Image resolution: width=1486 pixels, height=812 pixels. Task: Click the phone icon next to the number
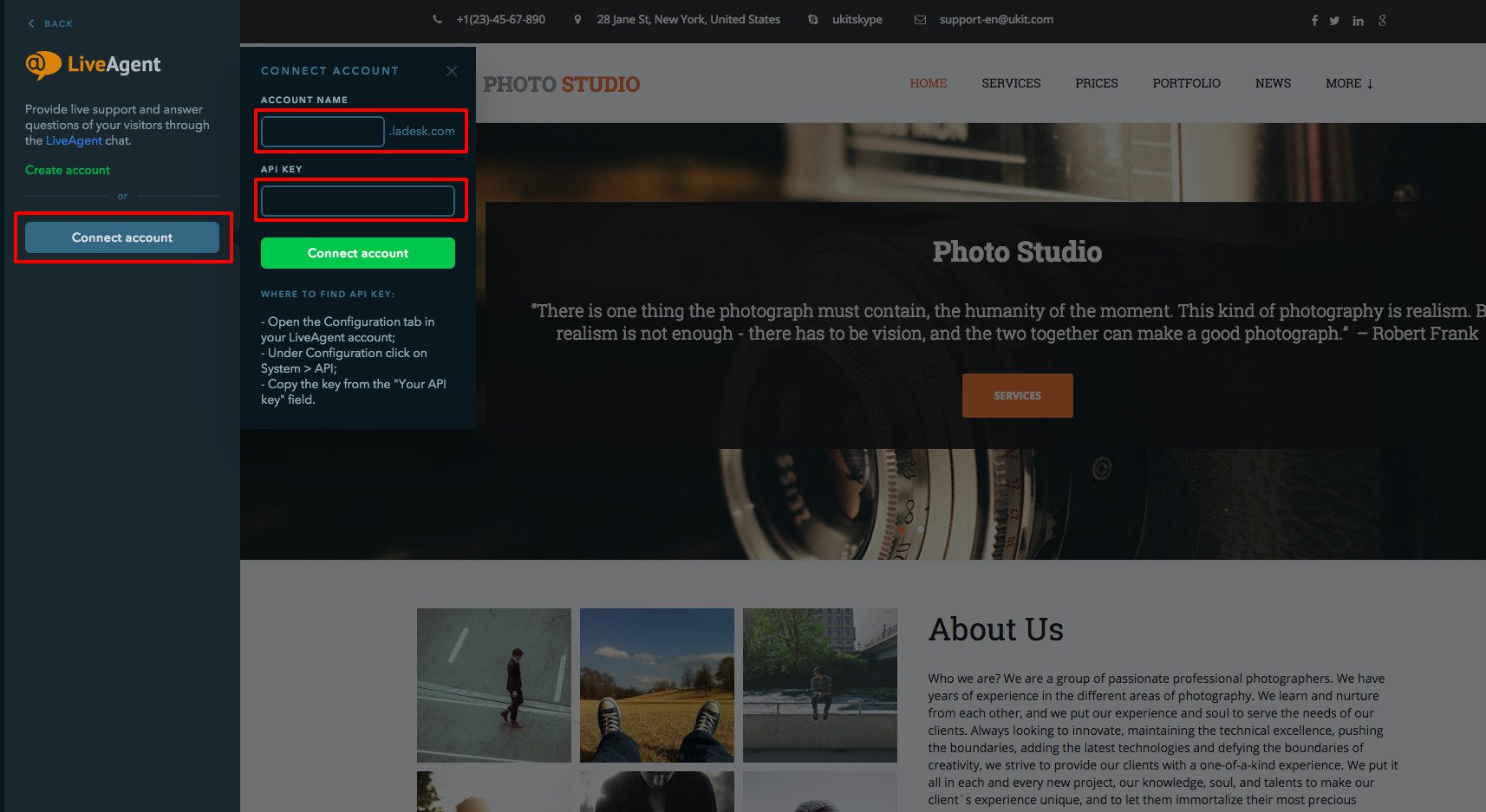437,18
